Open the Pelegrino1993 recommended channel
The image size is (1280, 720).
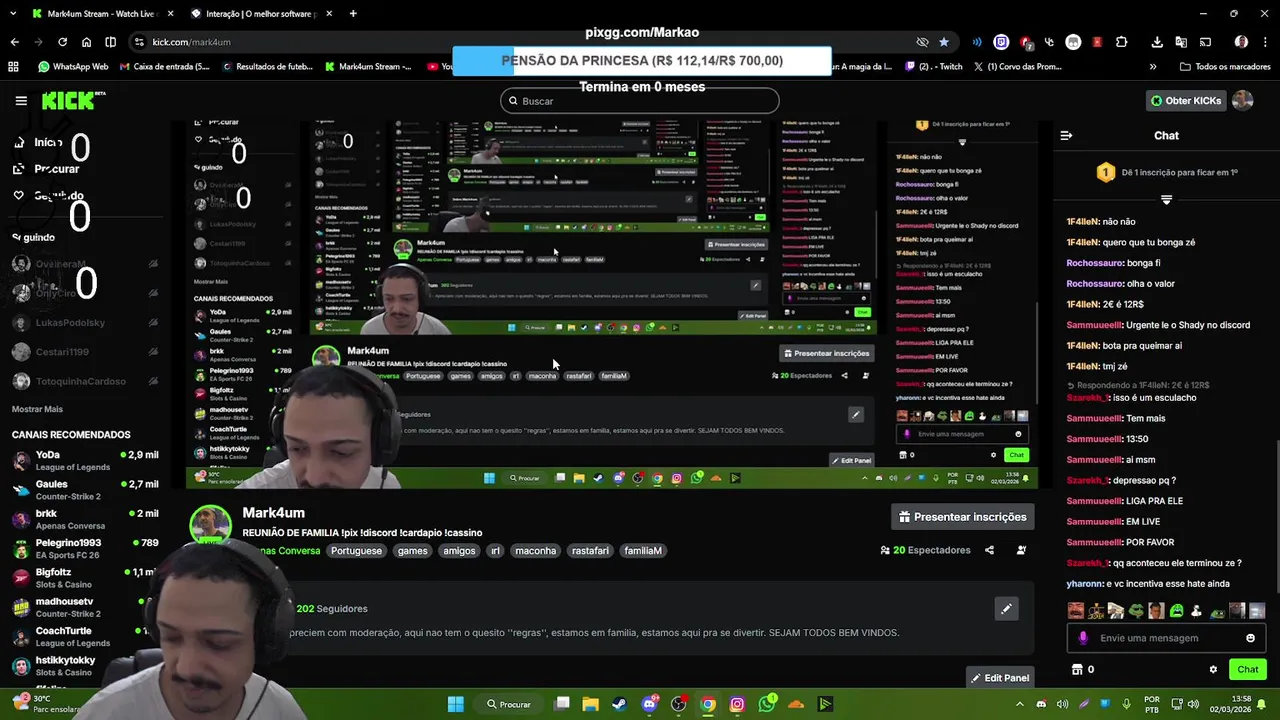(84, 548)
